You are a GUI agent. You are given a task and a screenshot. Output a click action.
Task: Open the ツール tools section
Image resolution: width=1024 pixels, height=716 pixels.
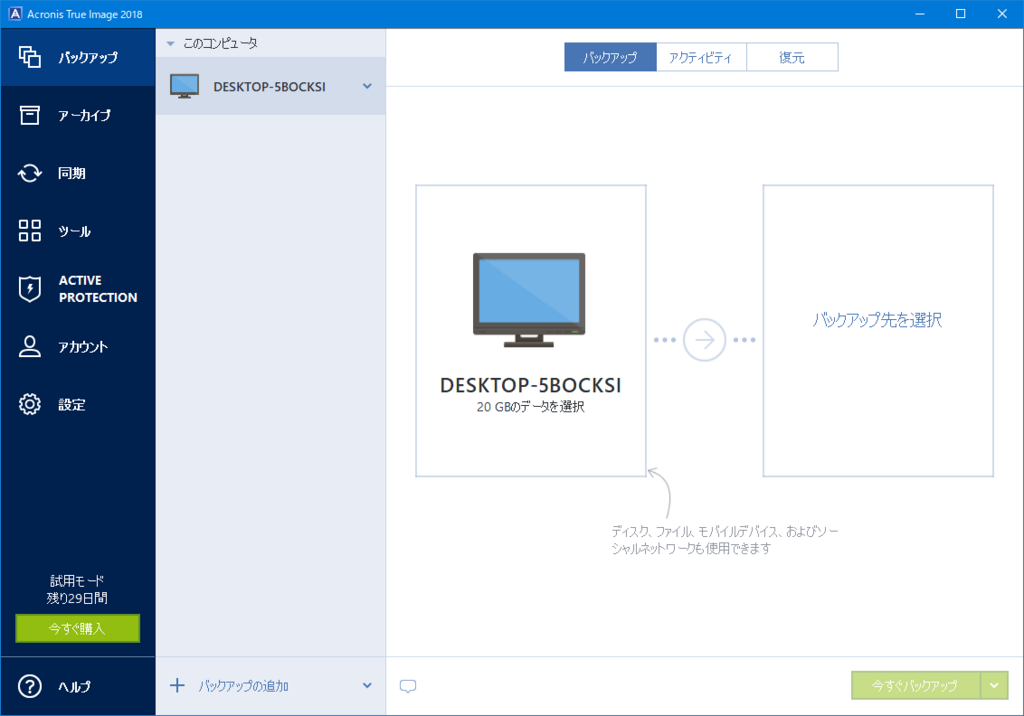(x=78, y=231)
